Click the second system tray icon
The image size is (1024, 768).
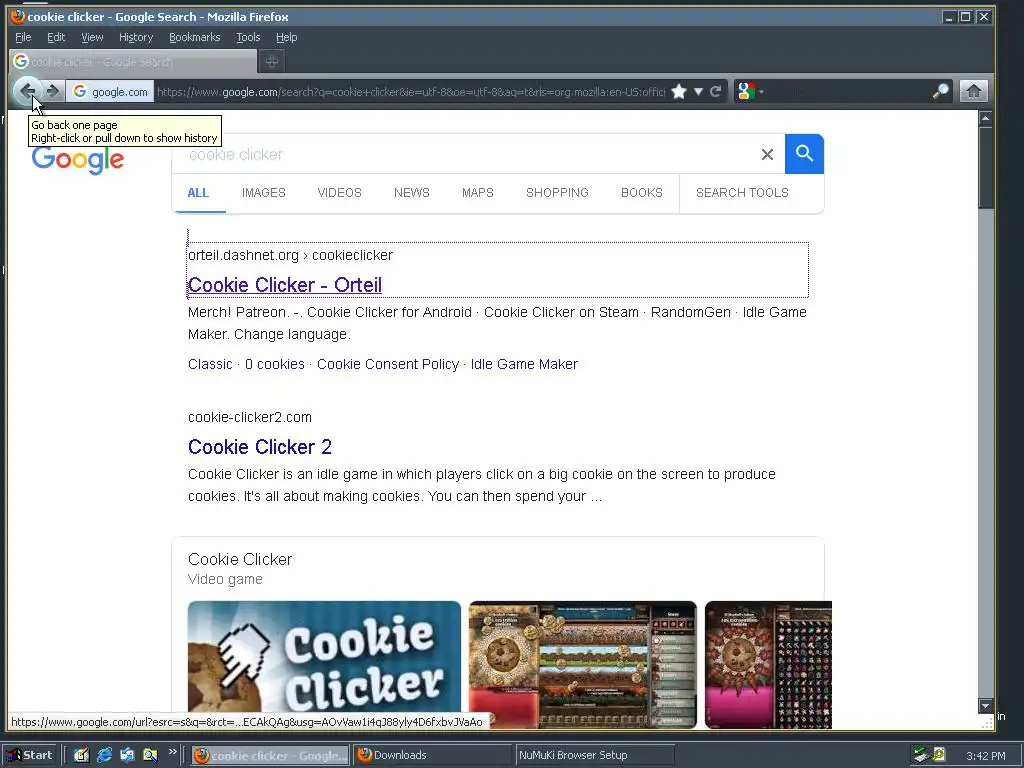tap(939, 754)
